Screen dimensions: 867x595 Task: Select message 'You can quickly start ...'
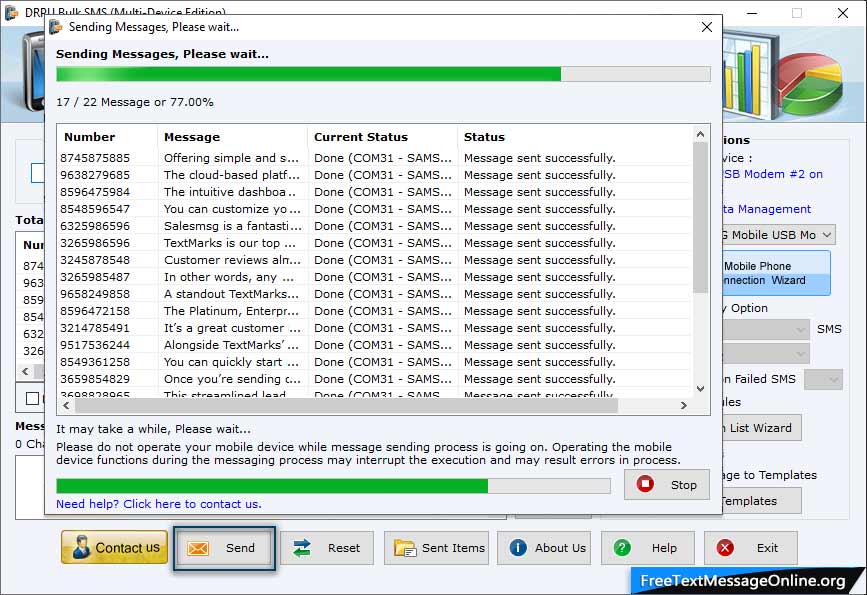coord(231,362)
